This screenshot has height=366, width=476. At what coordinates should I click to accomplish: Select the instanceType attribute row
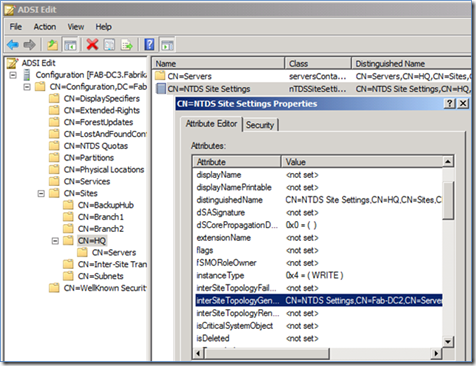pos(318,275)
